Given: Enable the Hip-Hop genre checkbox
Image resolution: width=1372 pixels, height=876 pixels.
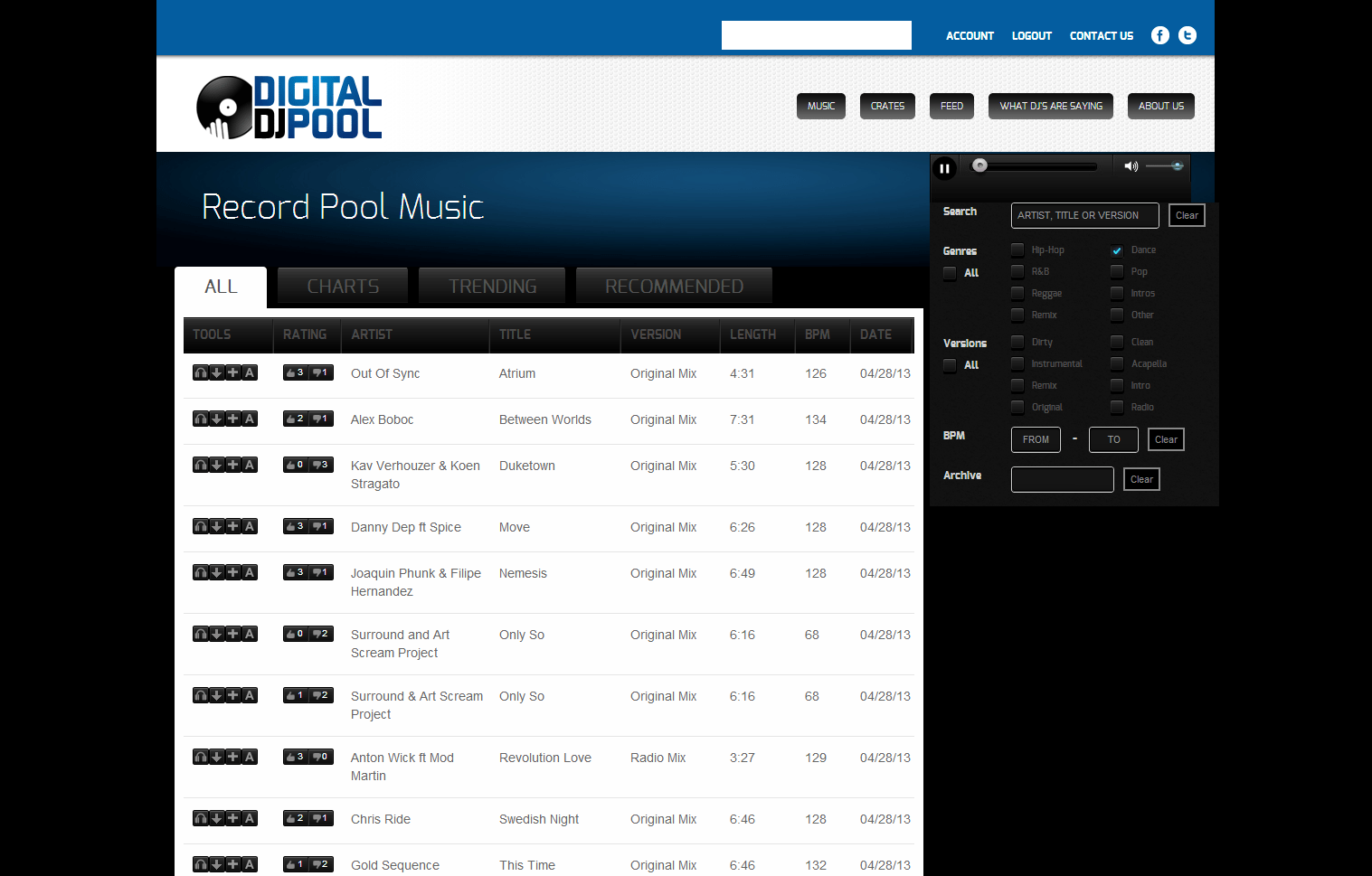Looking at the screenshot, I should click(1017, 250).
